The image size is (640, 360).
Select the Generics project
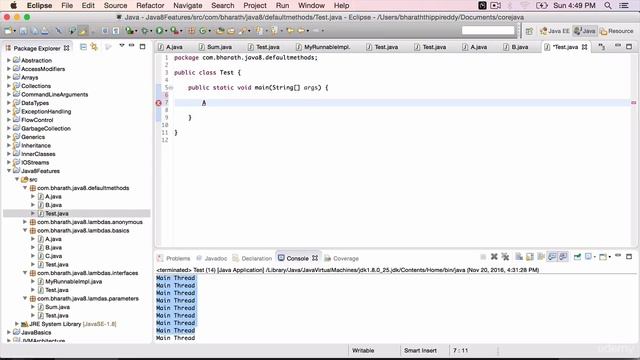pos(33,137)
